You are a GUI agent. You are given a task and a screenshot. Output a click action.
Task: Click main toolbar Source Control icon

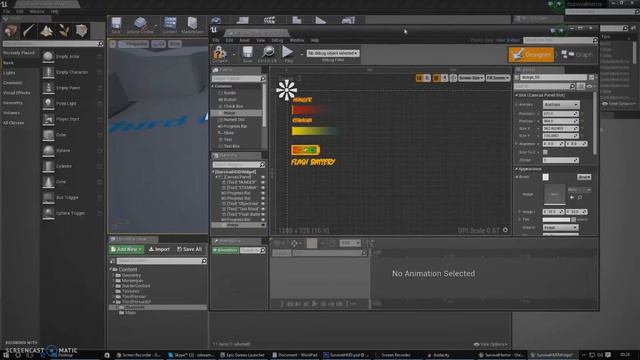coord(140,23)
